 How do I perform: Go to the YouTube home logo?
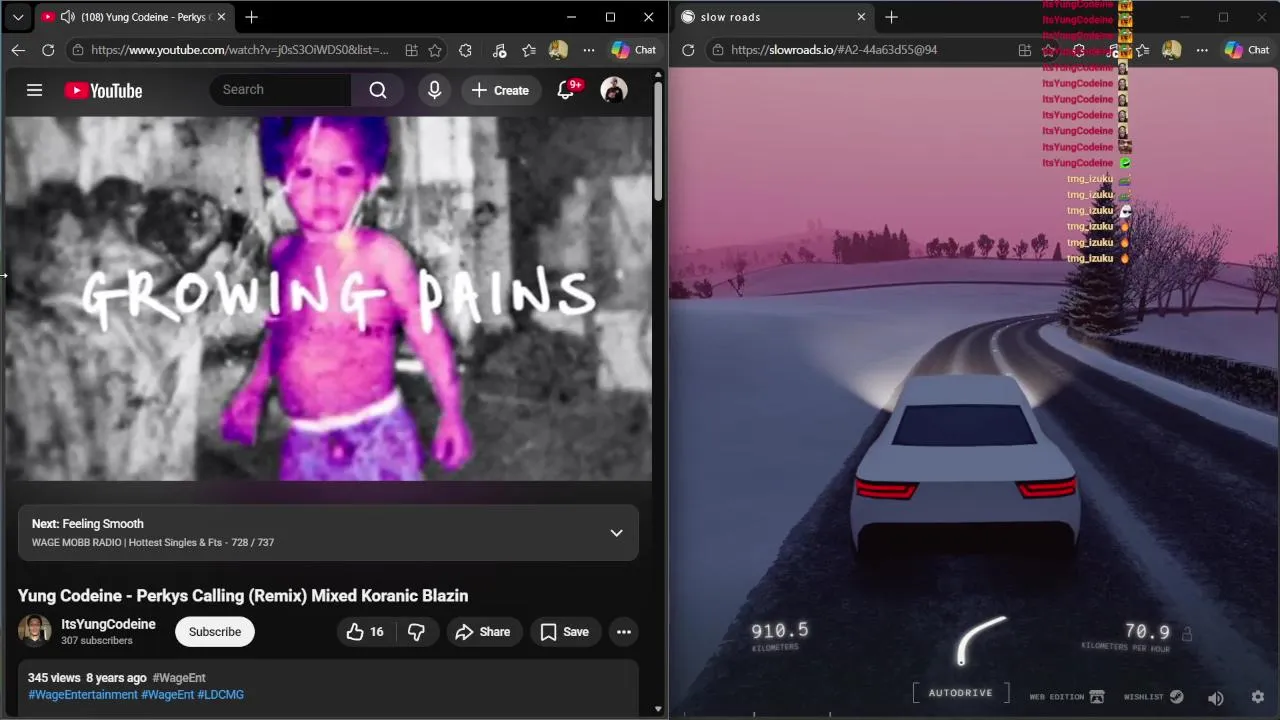point(104,91)
